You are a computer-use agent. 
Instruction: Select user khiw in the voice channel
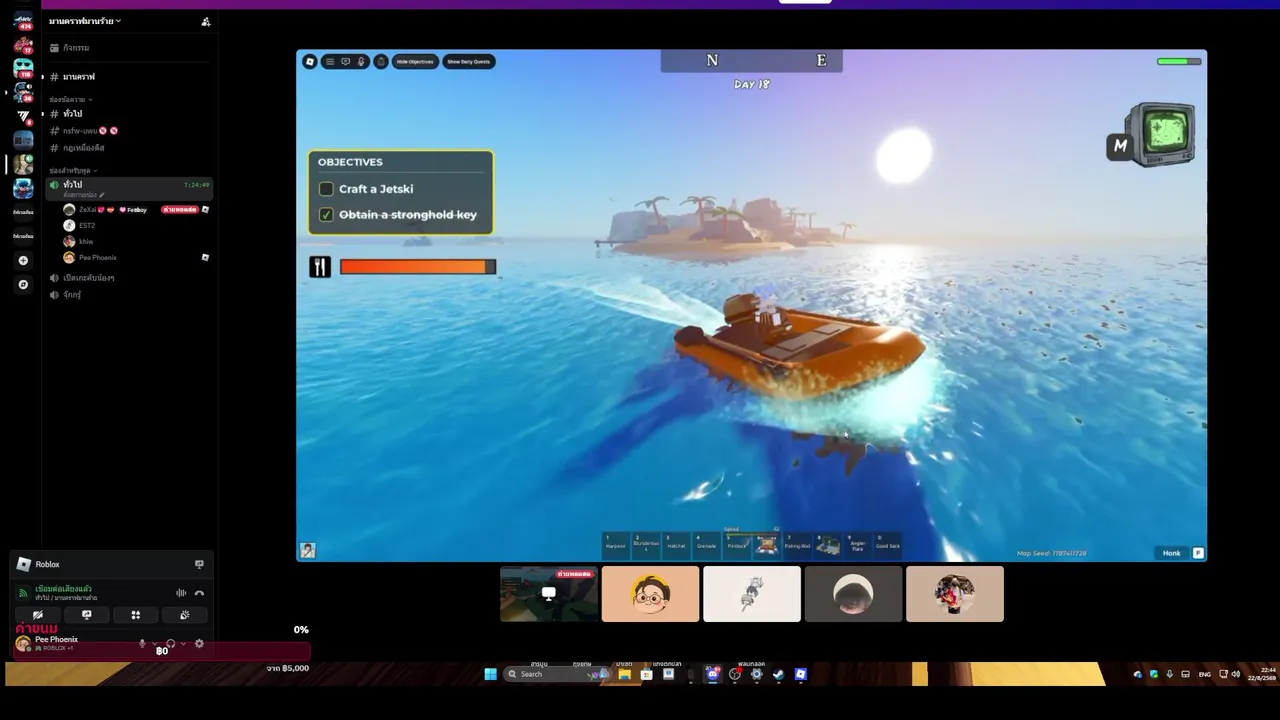click(136, 242)
